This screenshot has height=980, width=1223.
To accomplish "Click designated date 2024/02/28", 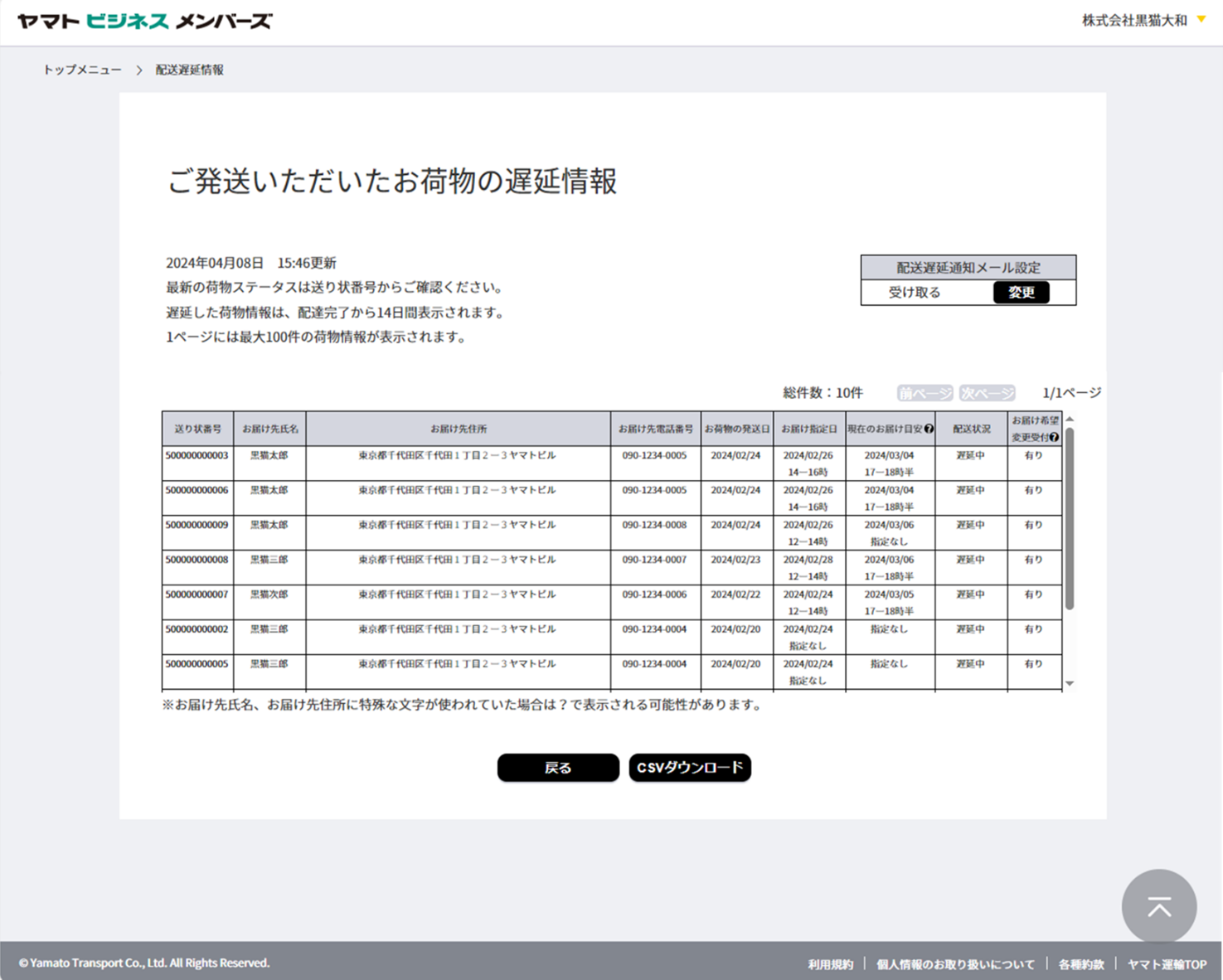I will point(808,560).
